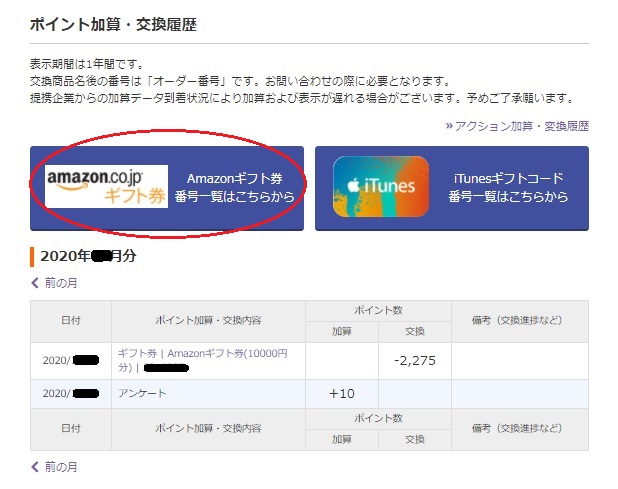Open アクション加算・交換履歴 link
Viewport: 618px width, 489px height.
(522, 126)
